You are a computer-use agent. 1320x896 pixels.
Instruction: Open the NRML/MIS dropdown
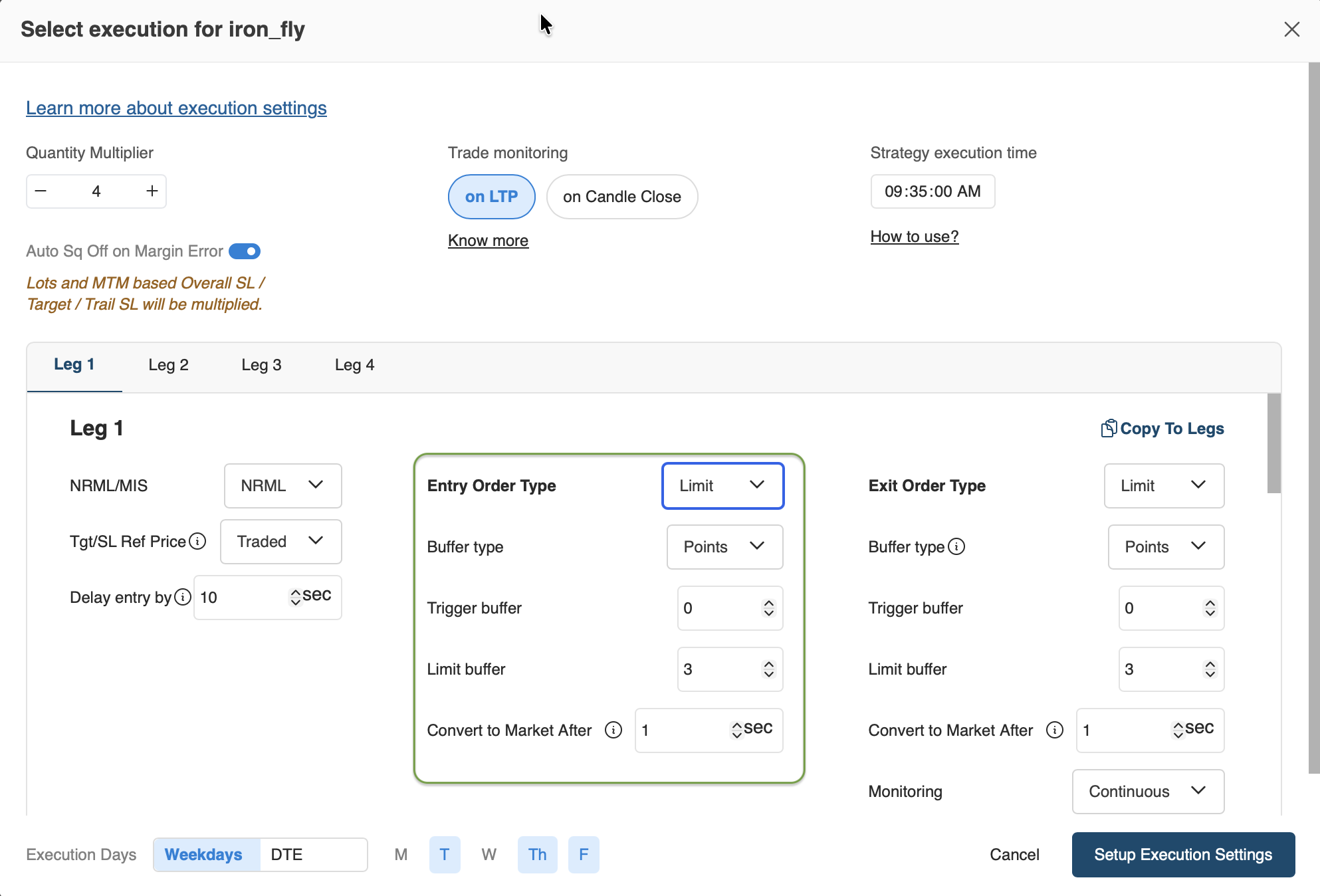(x=282, y=486)
